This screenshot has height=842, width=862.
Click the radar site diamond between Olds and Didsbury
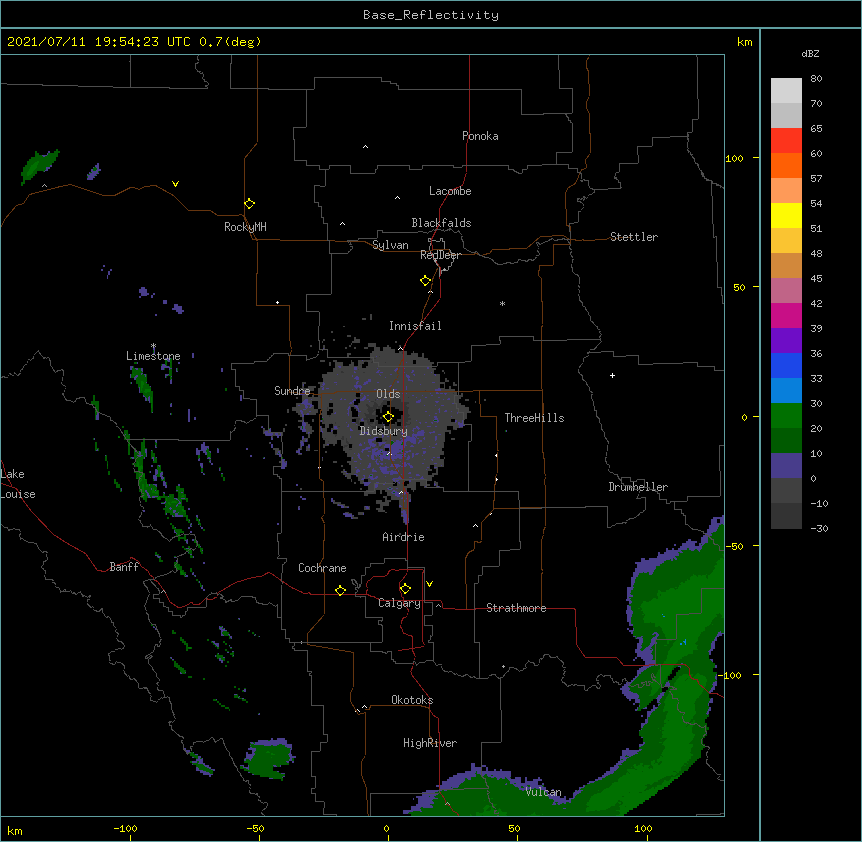(x=388, y=416)
